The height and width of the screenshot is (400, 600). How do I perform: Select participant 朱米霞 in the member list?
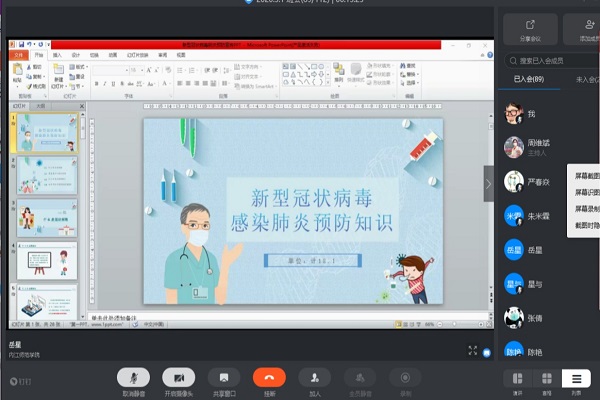pyautogui.click(x=541, y=215)
